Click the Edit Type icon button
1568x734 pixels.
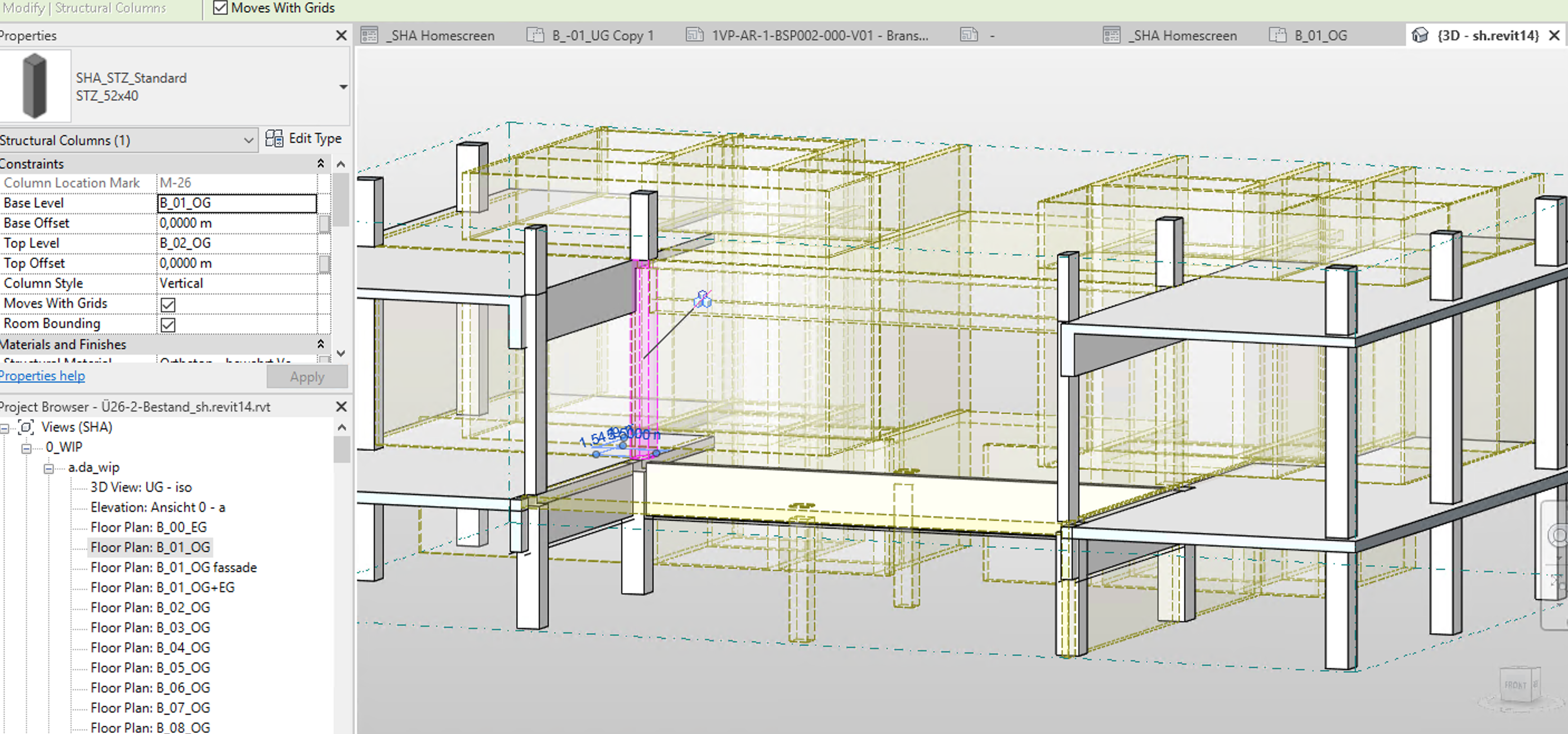[x=274, y=139]
